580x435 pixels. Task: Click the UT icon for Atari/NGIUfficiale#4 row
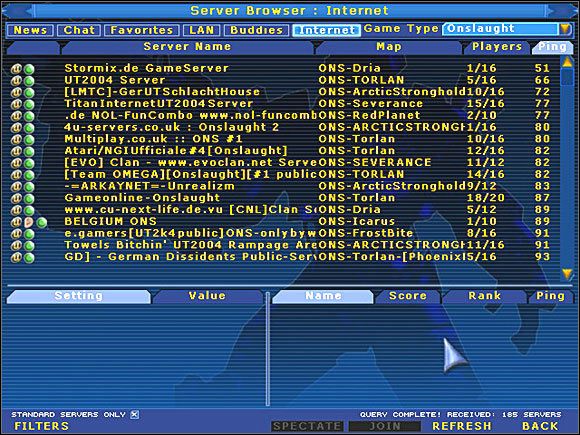[x=16, y=151]
